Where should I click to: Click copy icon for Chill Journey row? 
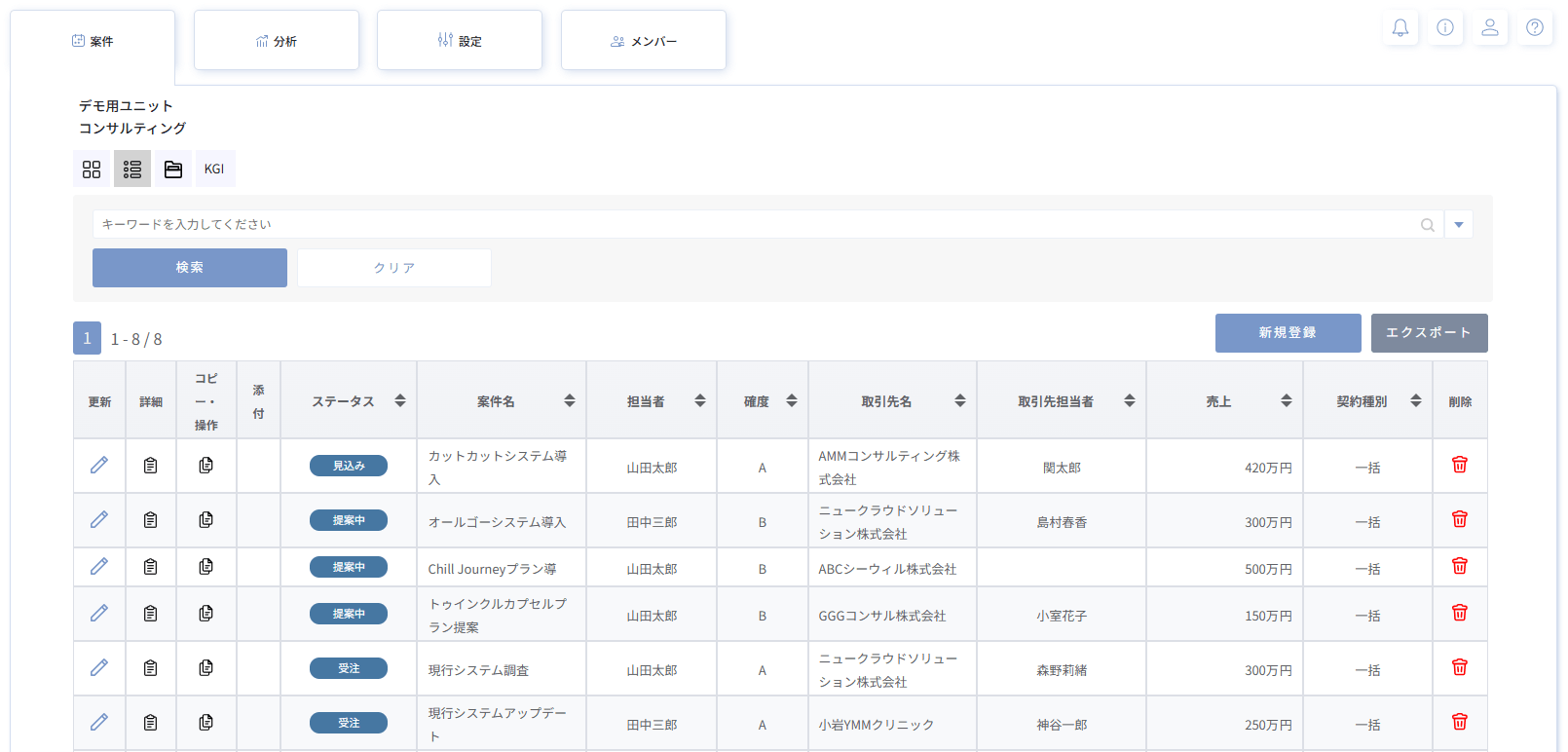coord(205,567)
